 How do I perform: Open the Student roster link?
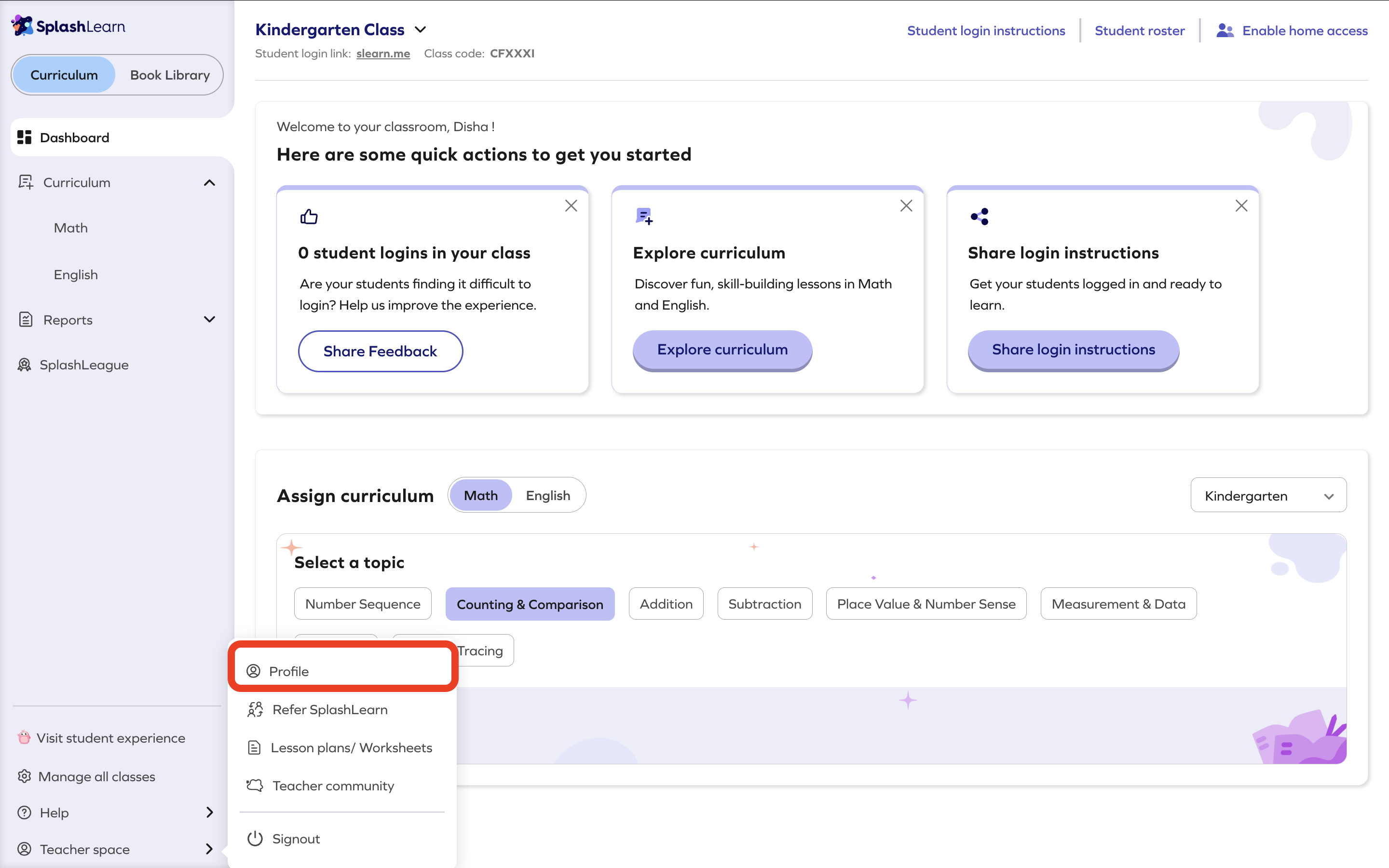tap(1139, 30)
